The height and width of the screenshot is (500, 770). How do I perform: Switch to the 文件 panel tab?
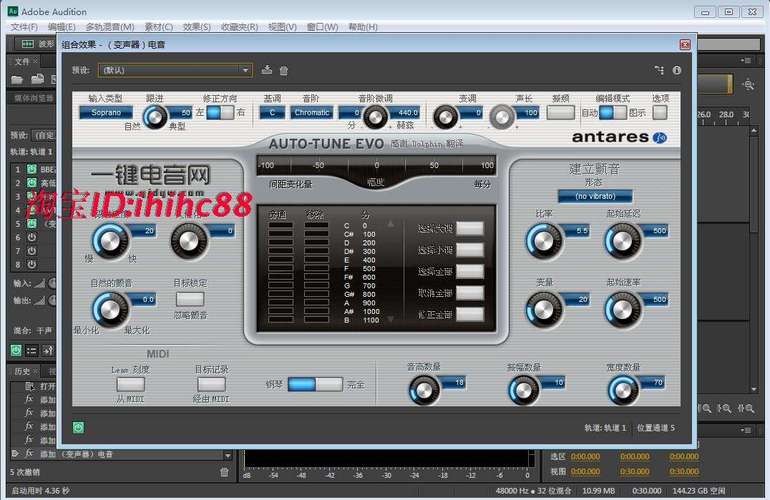click(x=22, y=62)
